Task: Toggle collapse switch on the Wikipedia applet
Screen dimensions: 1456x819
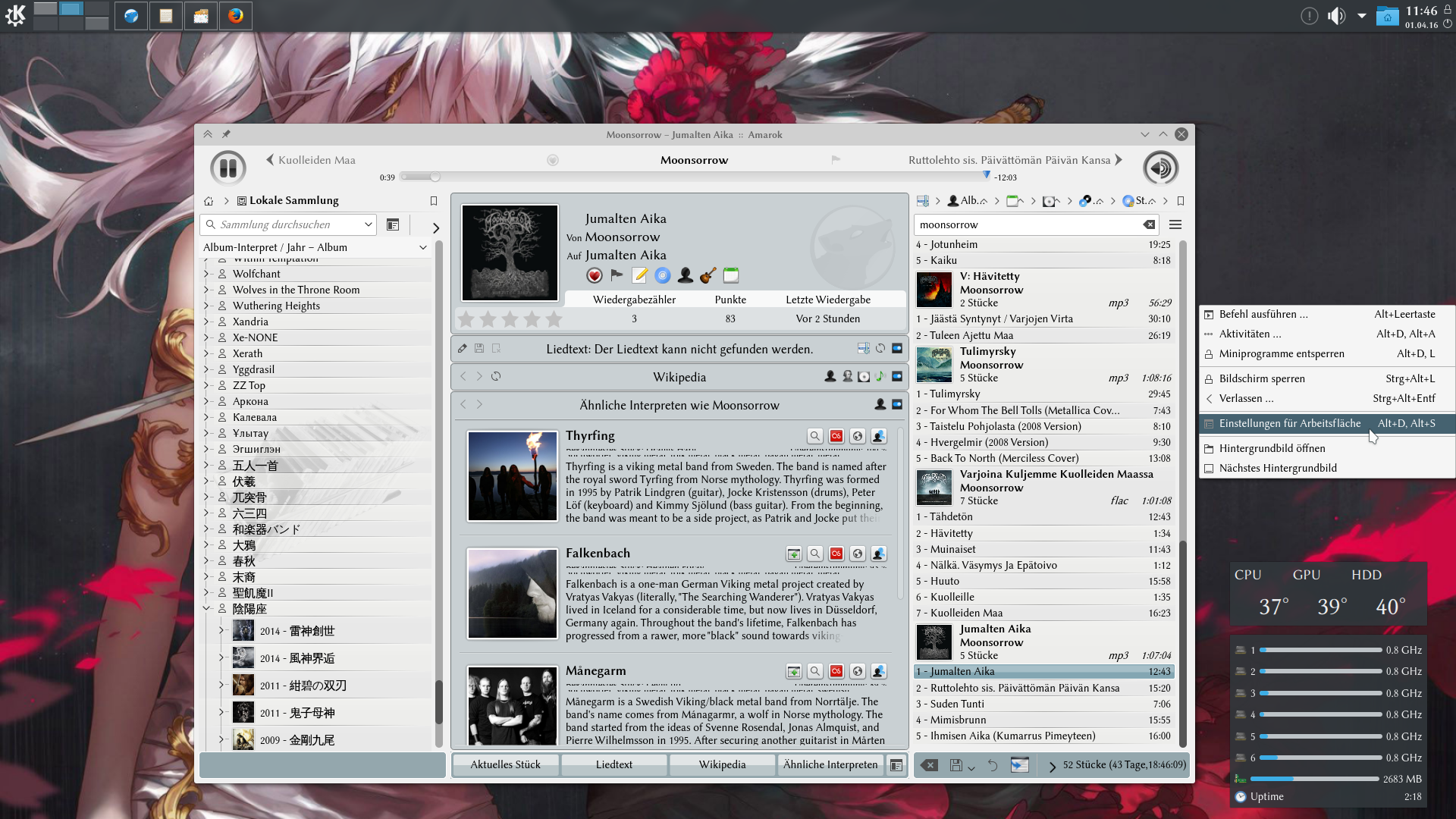Action: pos(897,377)
